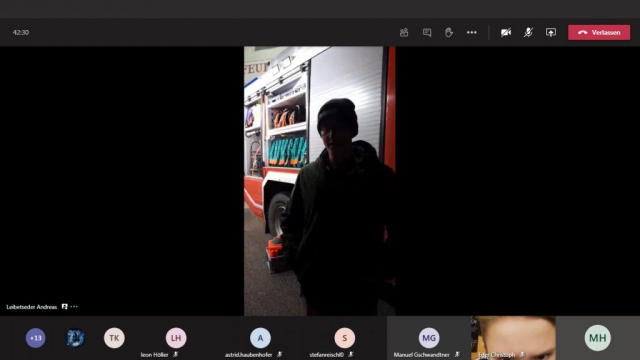Screen dimensions: 640x360
Task: Open the participants panel icon
Action: 404,33
